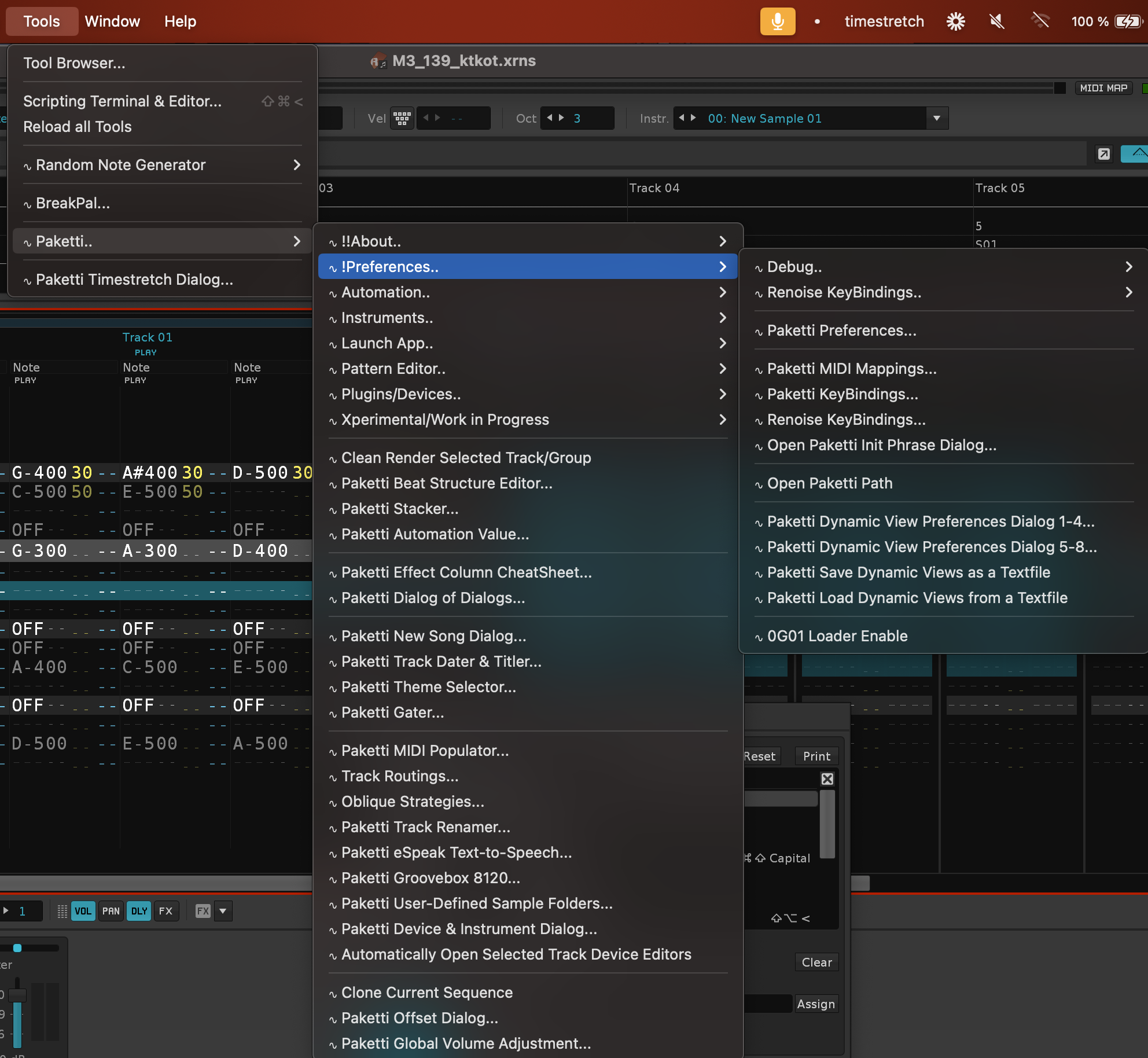Select Paketti Preferences... menu entry
Image resolution: width=1148 pixels, height=1058 pixels.
pos(841,330)
